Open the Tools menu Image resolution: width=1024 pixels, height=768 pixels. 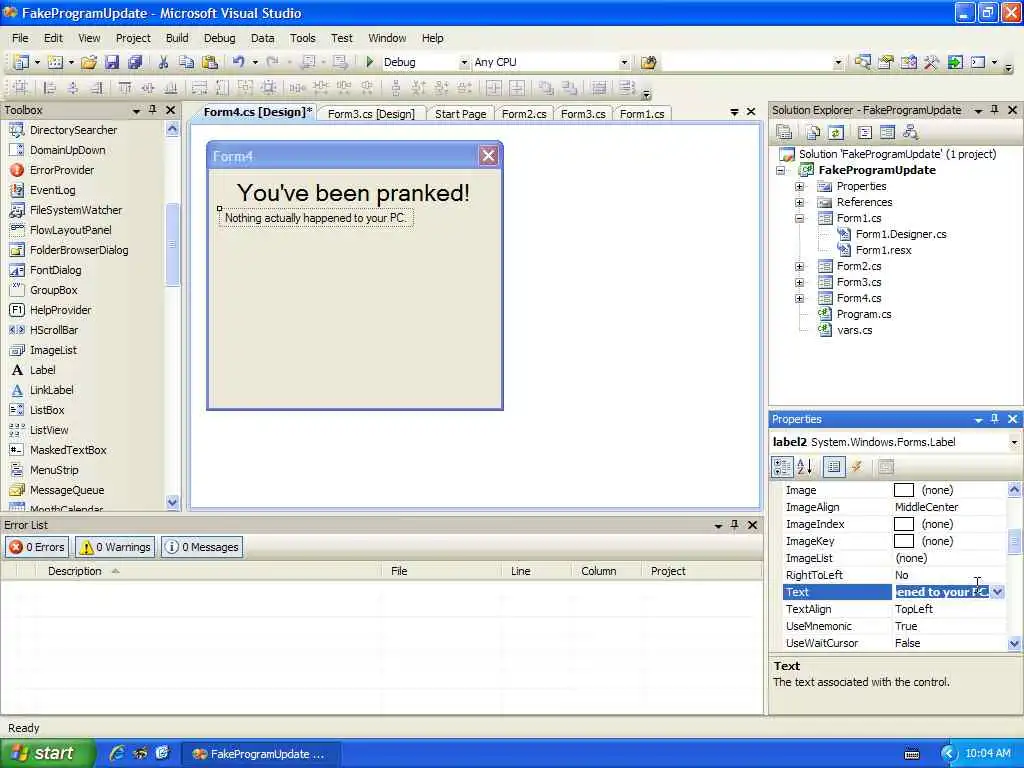(302, 38)
